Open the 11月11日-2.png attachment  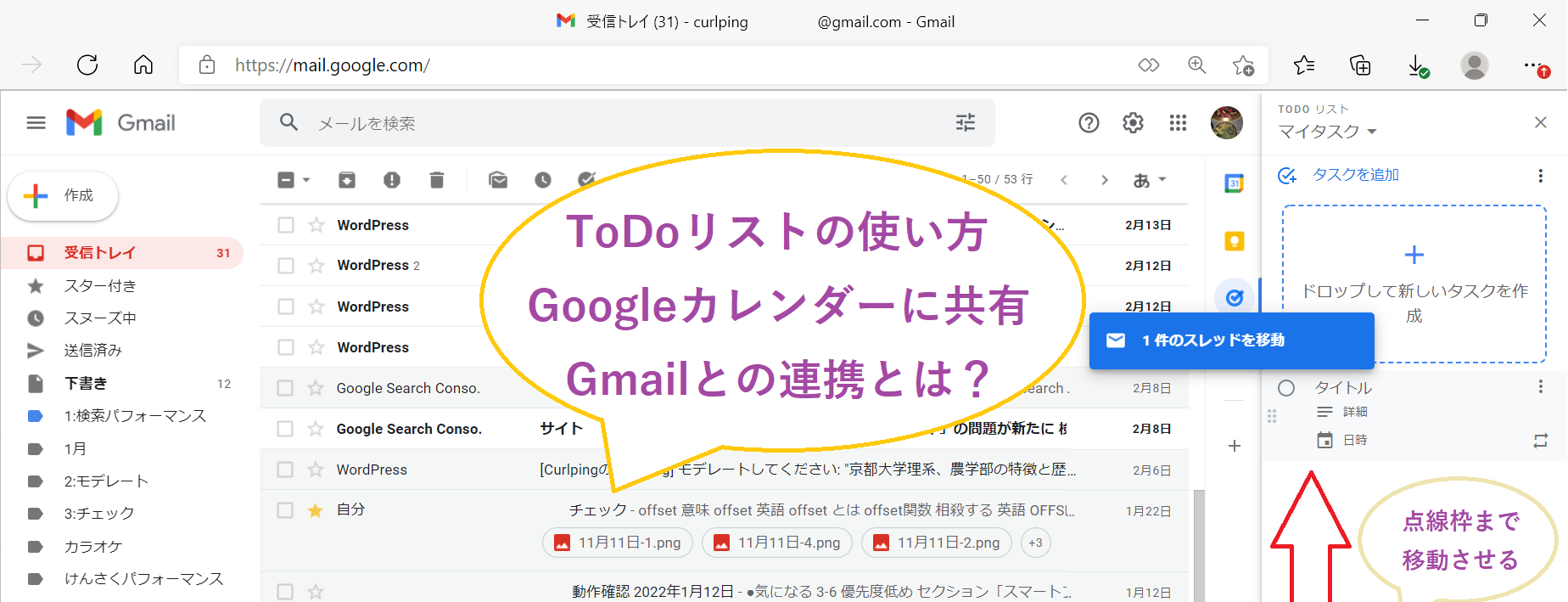(937, 543)
